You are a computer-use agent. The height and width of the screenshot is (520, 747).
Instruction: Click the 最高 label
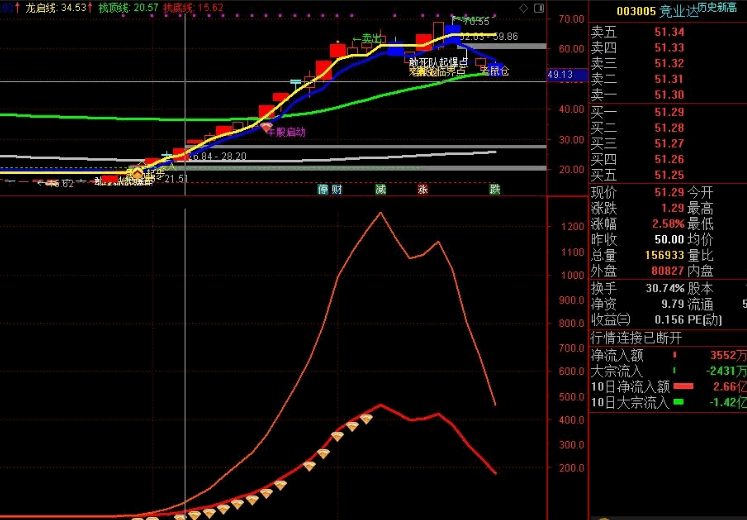700,208
